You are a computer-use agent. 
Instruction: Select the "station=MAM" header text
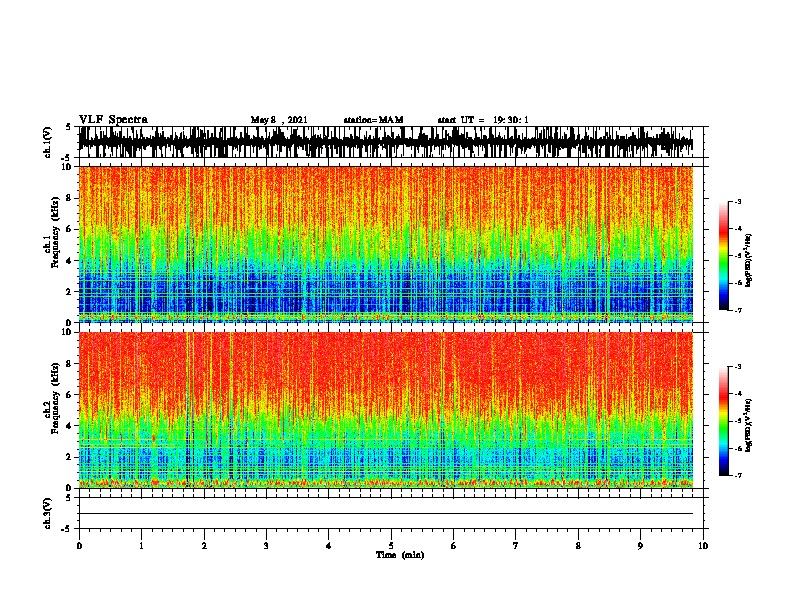(x=373, y=120)
